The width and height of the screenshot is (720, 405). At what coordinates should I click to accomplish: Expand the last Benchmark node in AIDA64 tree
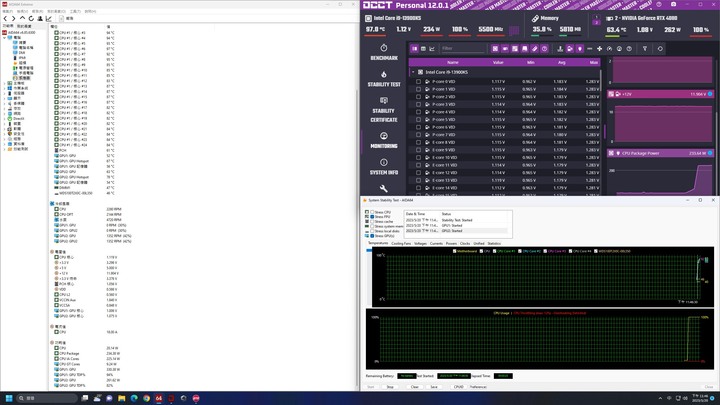coord(5,149)
